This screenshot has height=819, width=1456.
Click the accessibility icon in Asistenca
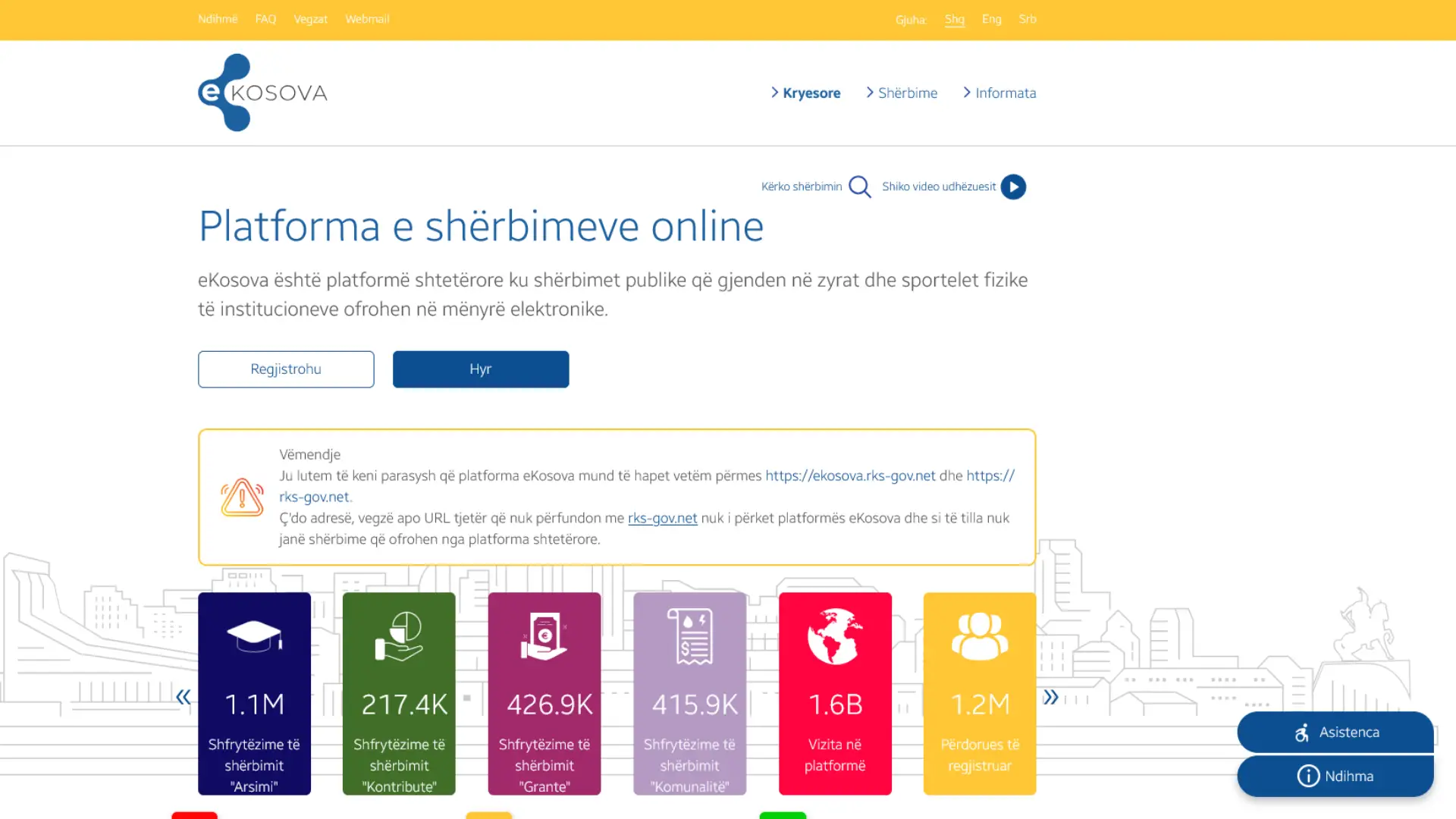click(1302, 733)
